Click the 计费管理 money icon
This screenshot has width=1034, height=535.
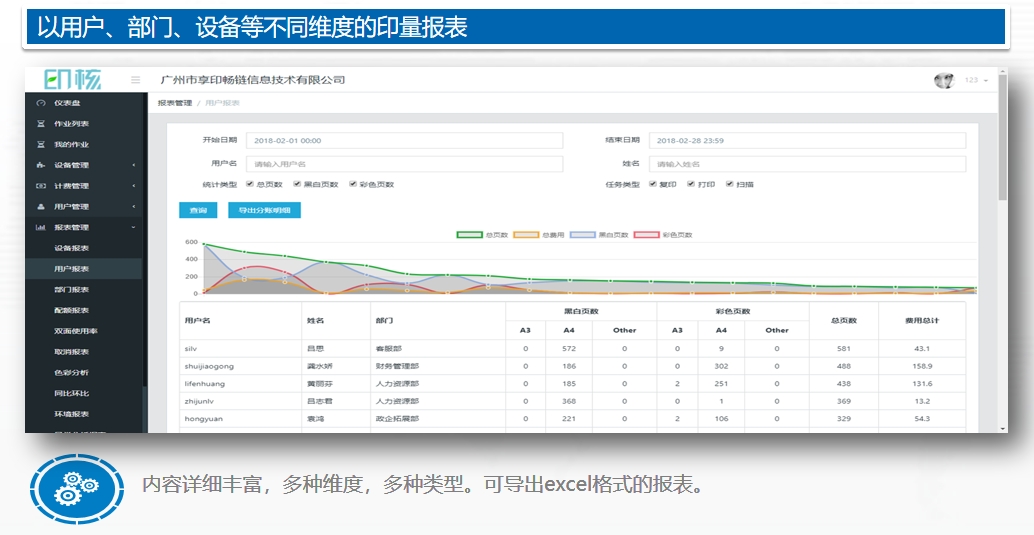(x=41, y=186)
